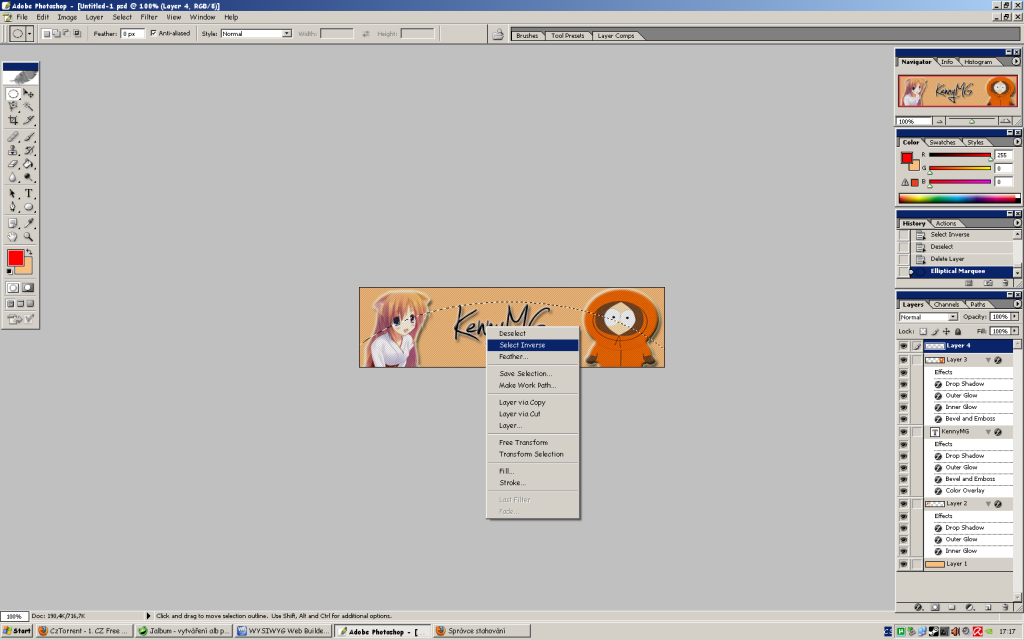
Task: Select the Crop tool
Action: point(12,120)
